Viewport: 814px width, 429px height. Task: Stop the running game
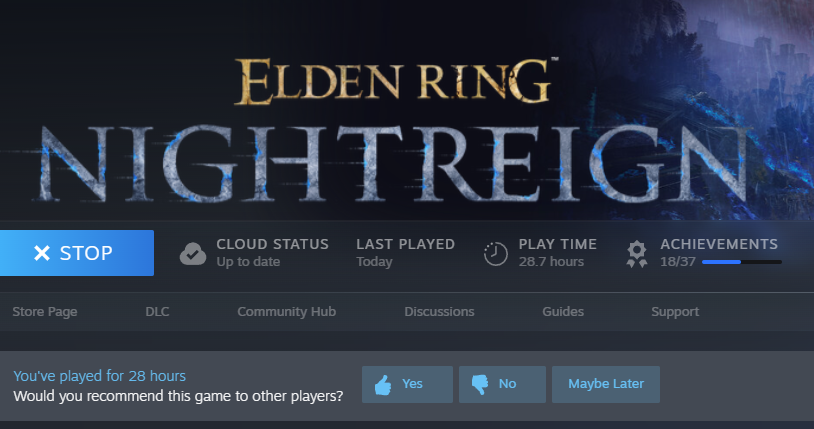(x=77, y=253)
